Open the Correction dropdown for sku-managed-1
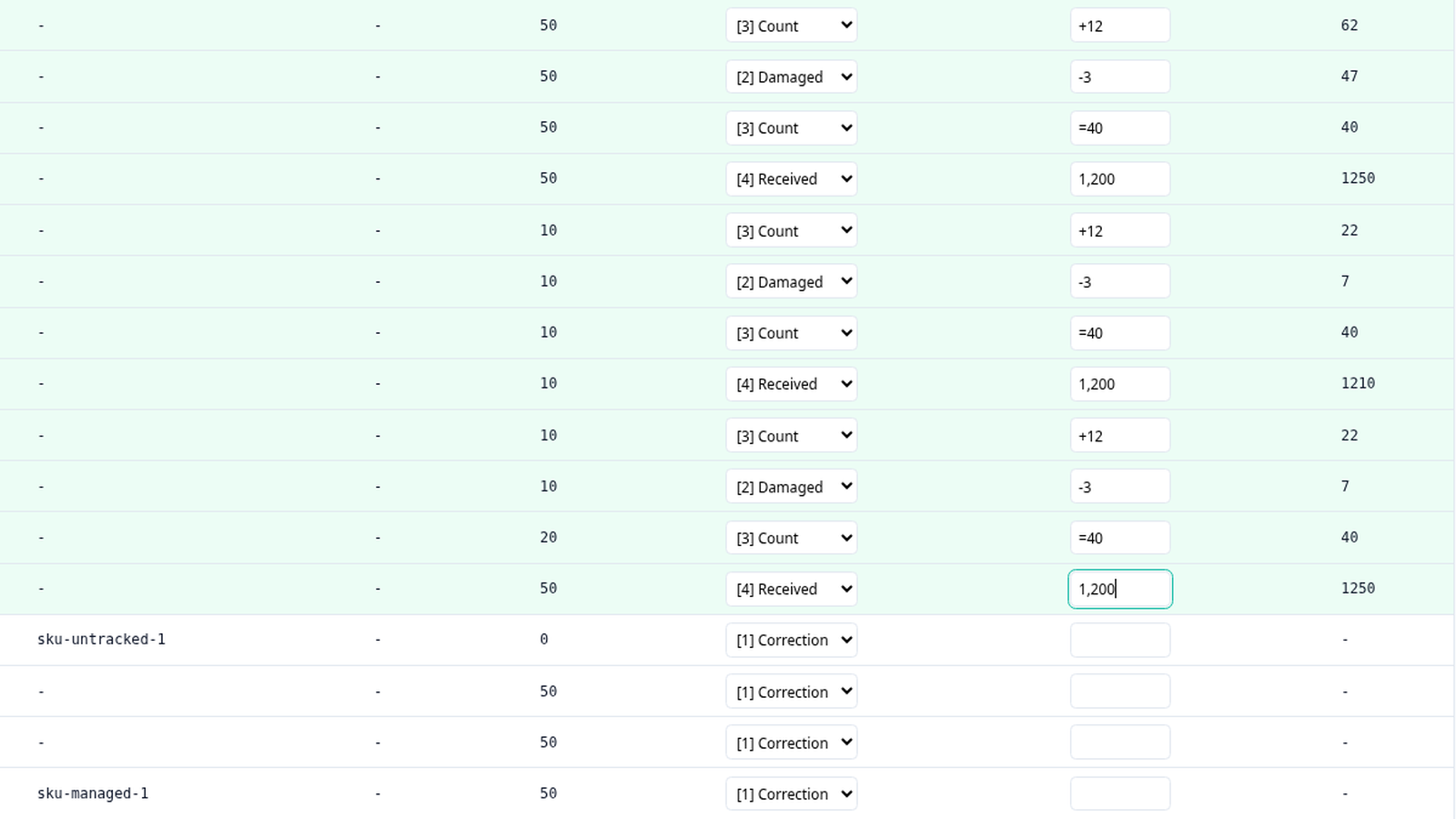 click(x=791, y=794)
